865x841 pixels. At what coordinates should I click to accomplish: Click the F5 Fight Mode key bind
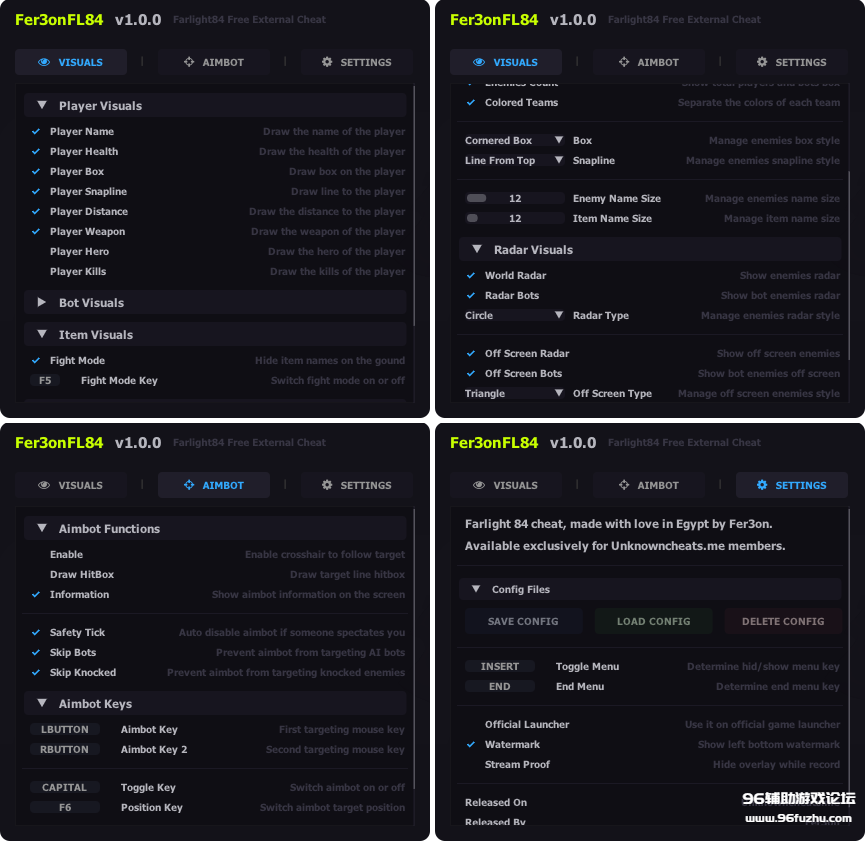point(45,380)
